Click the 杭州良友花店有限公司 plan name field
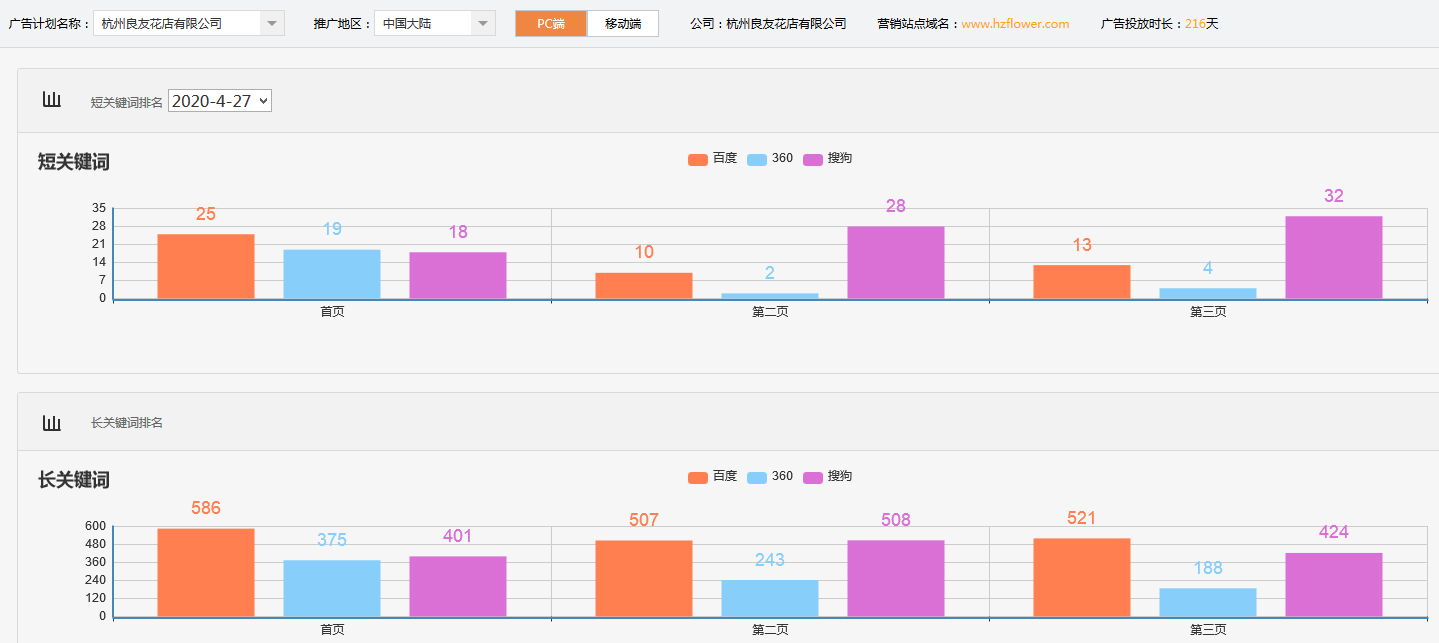The height and width of the screenshot is (643, 1439). click(177, 23)
